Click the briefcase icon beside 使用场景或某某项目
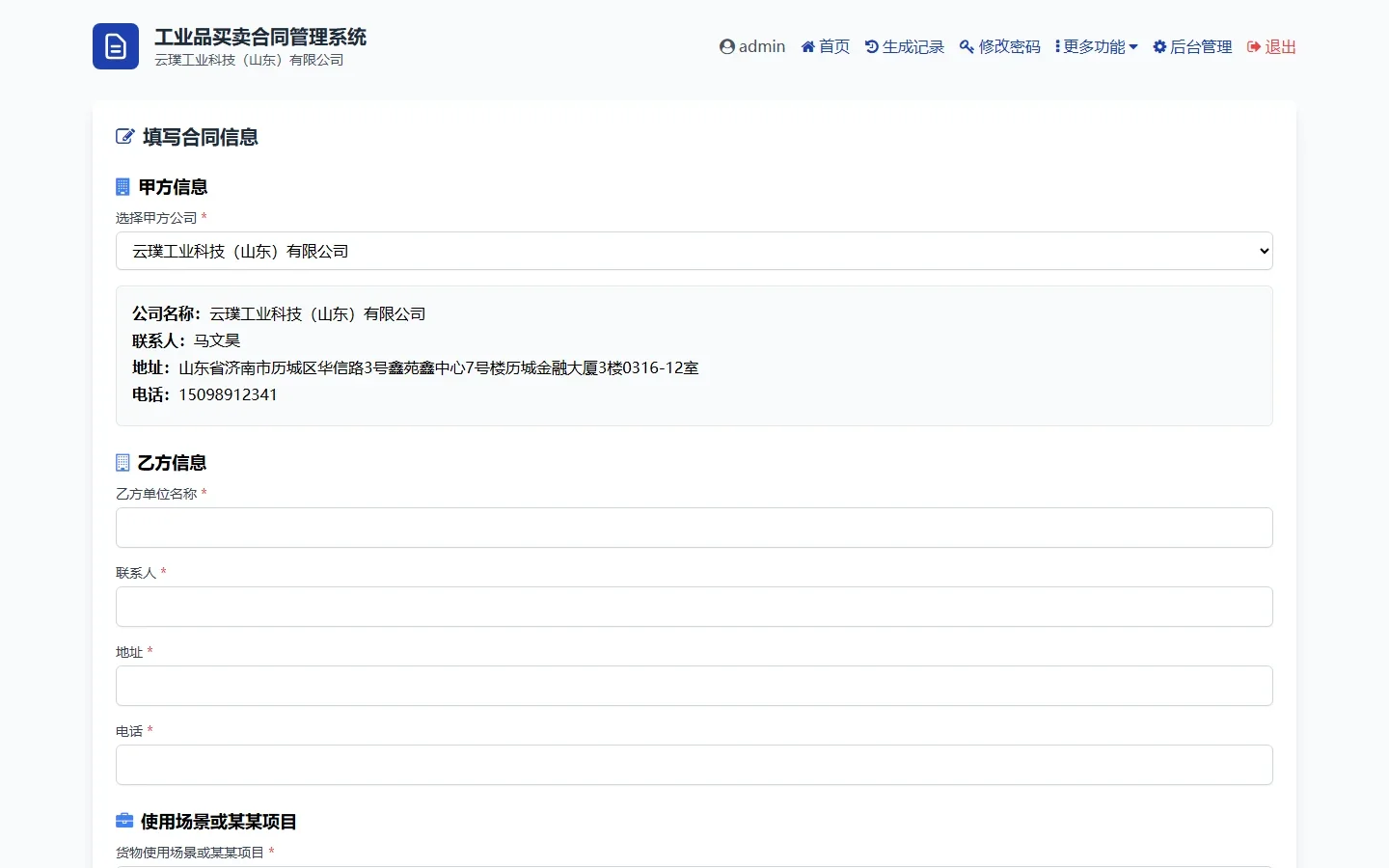 pyautogui.click(x=124, y=821)
